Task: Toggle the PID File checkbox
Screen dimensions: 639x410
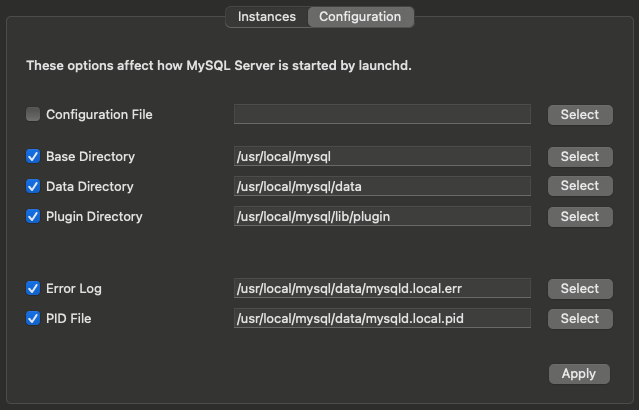Action: [33, 318]
